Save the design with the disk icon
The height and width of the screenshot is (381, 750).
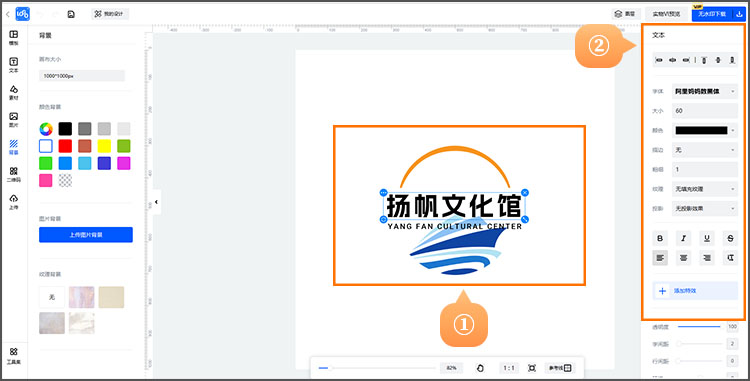coord(71,14)
